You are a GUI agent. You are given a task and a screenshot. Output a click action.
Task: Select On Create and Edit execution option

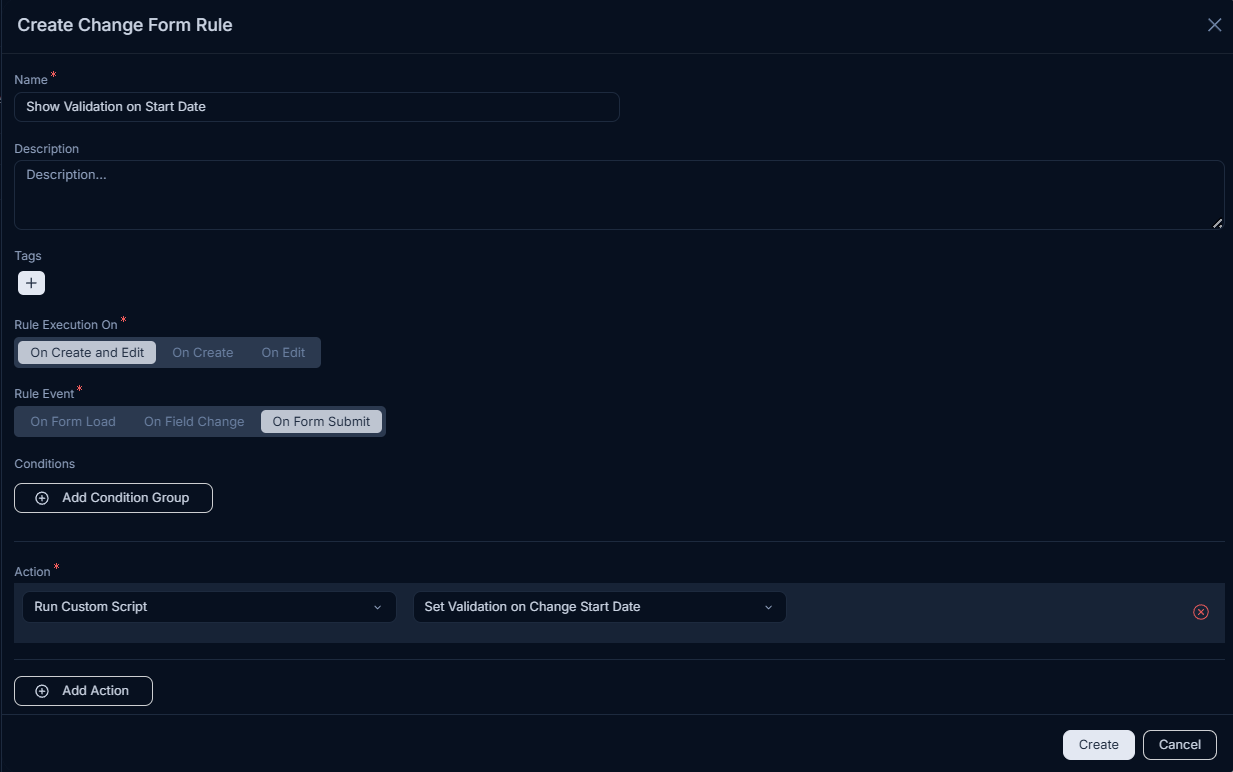tap(87, 352)
